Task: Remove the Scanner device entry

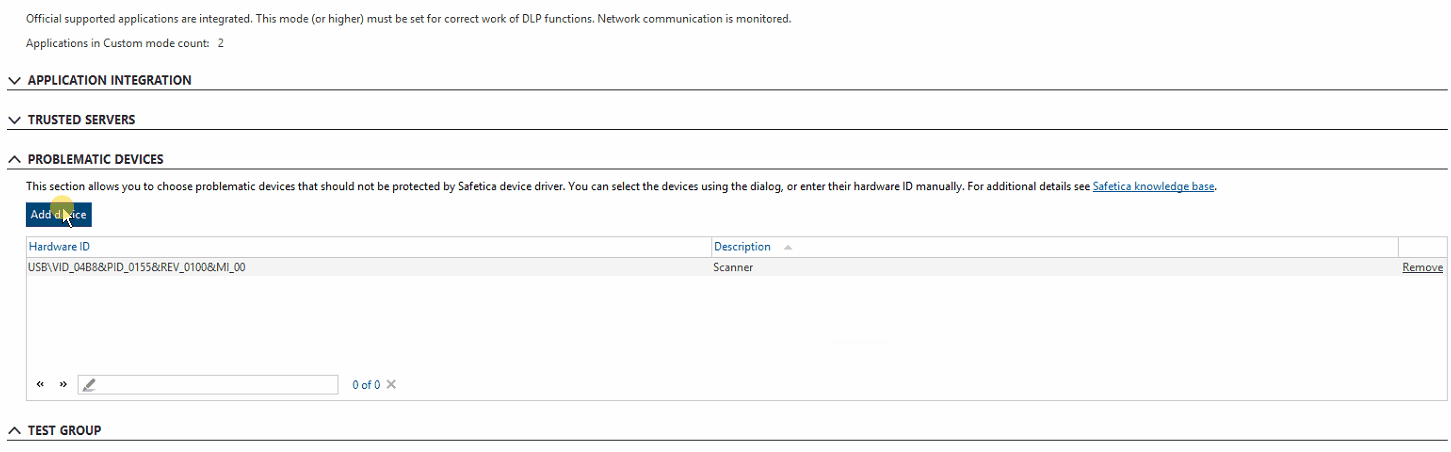Action: point(1421,268)
